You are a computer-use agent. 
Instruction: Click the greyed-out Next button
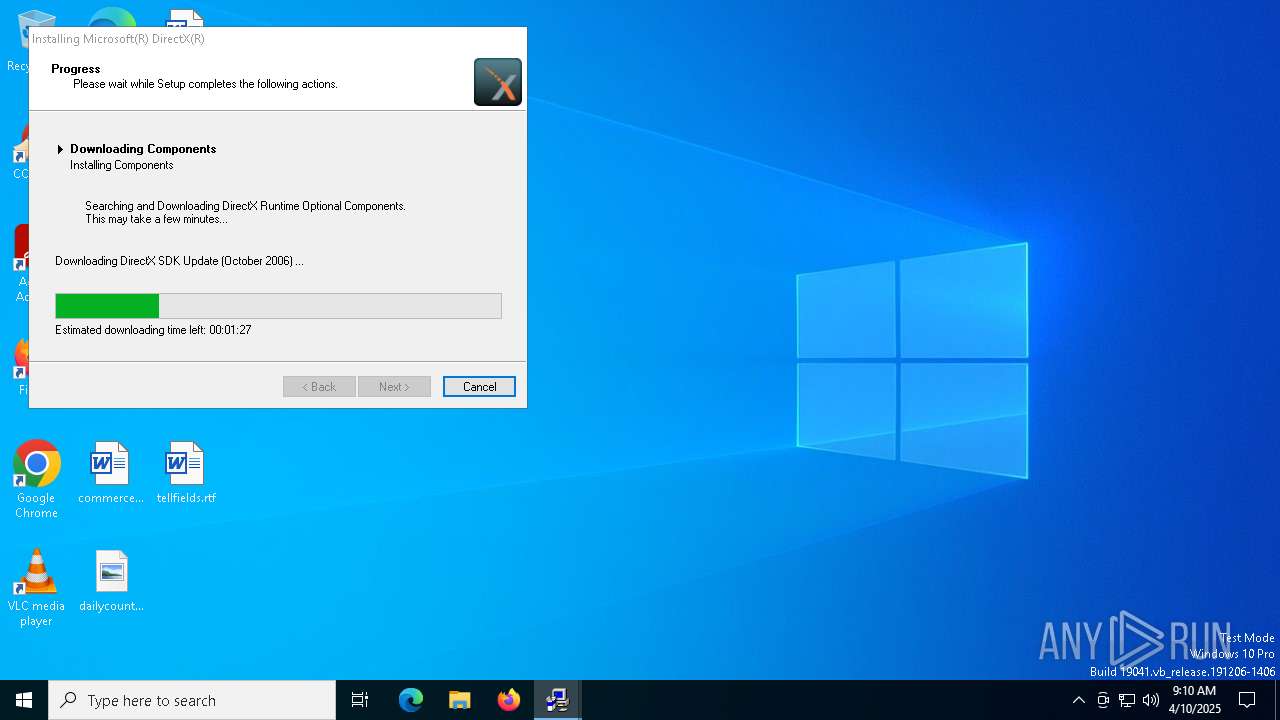pos(394,387)
